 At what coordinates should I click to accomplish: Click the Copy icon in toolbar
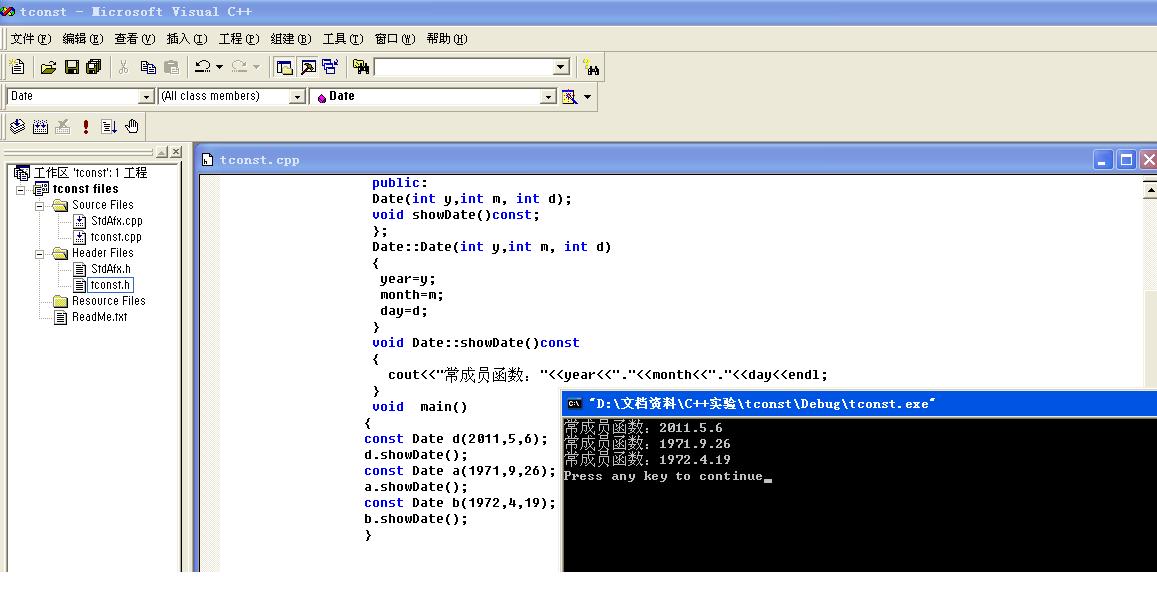148,67
